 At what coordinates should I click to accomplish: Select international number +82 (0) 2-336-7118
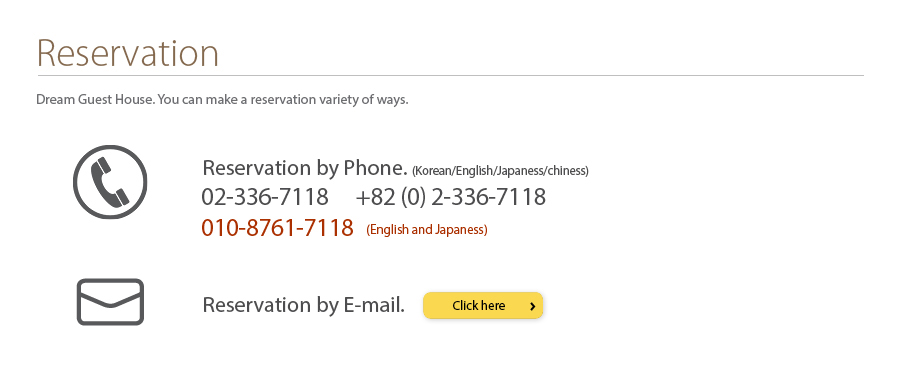coord(451,197)
